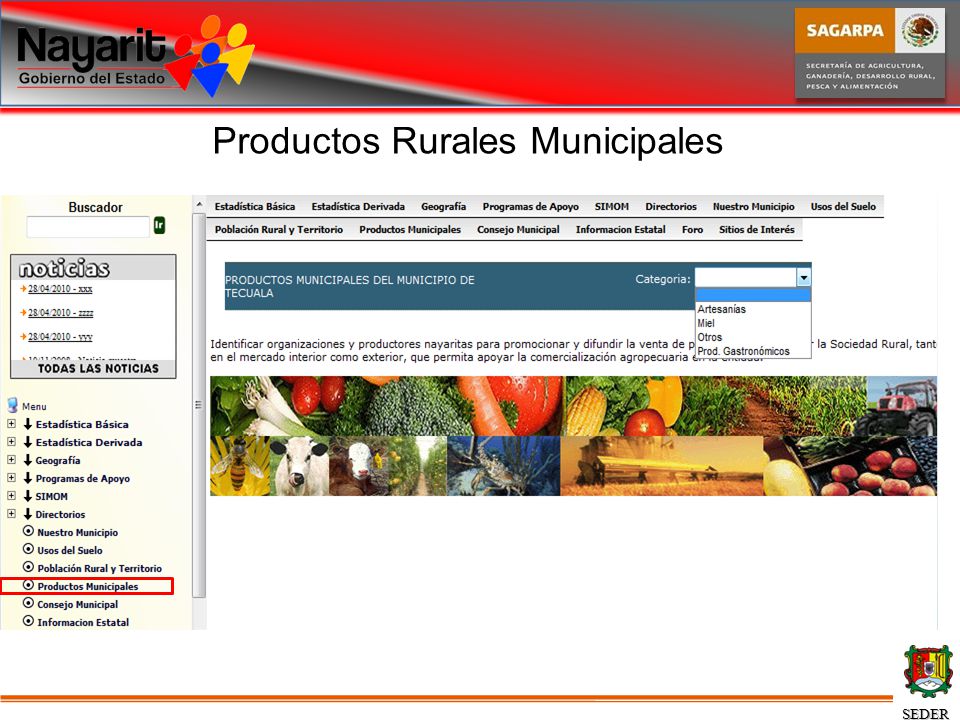Click the sidebar scroll up arrow
Screen dimensions: 960x720
(x=199, y=204)
